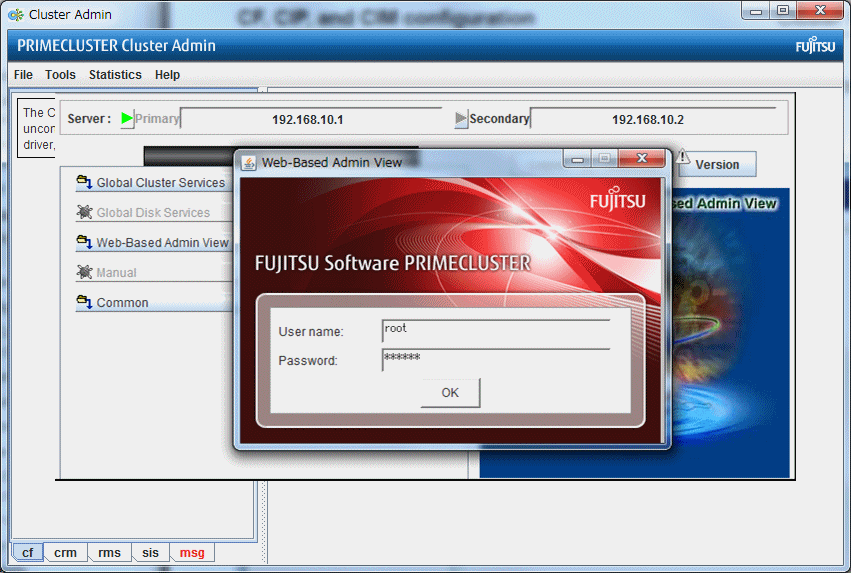851x573 pixels.
Task: Click the Manual bug icon
Action: [x=84, y=271]
